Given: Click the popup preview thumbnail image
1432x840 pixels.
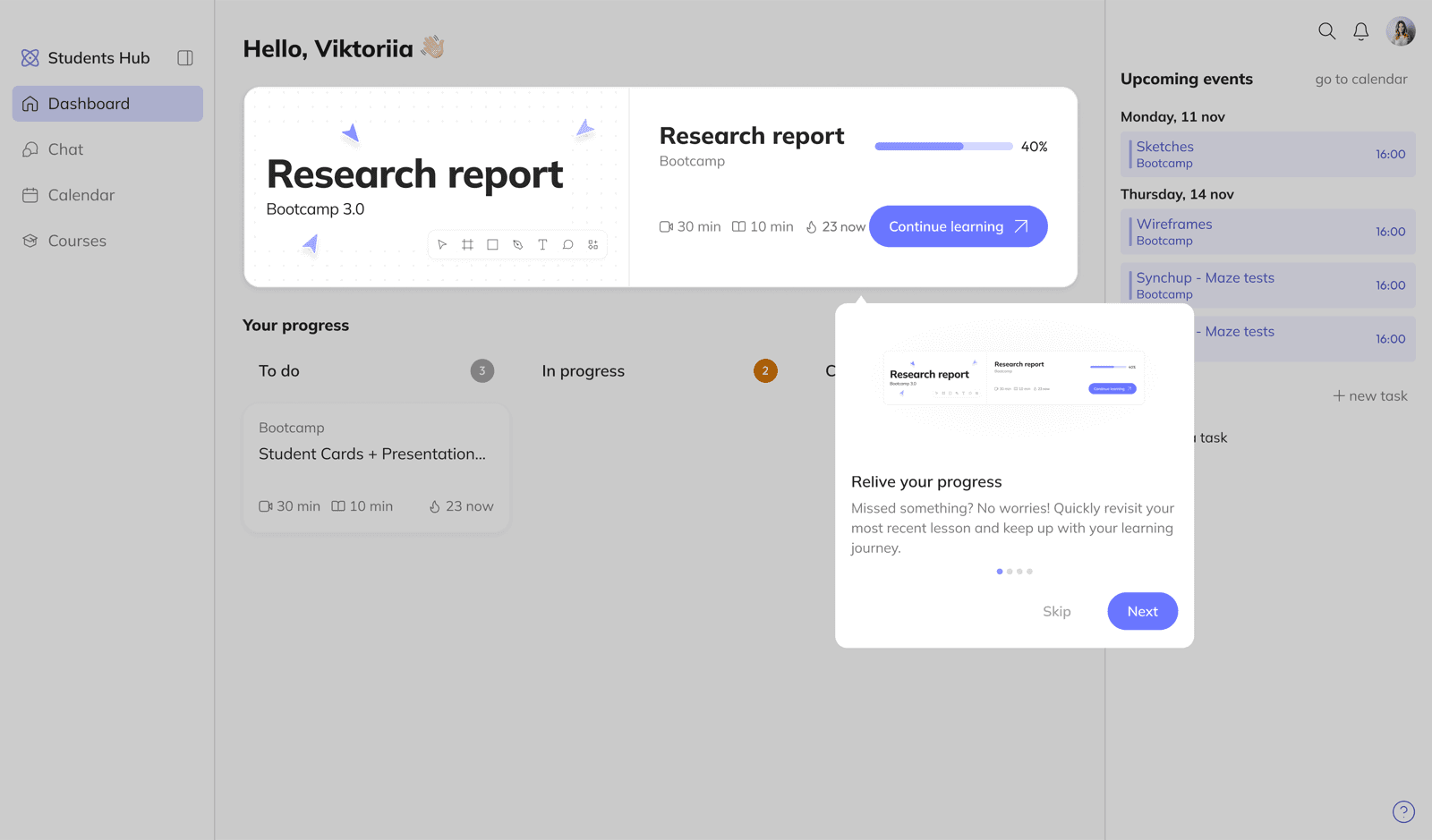Looking at the screenshot, I should coord(1014,378).
